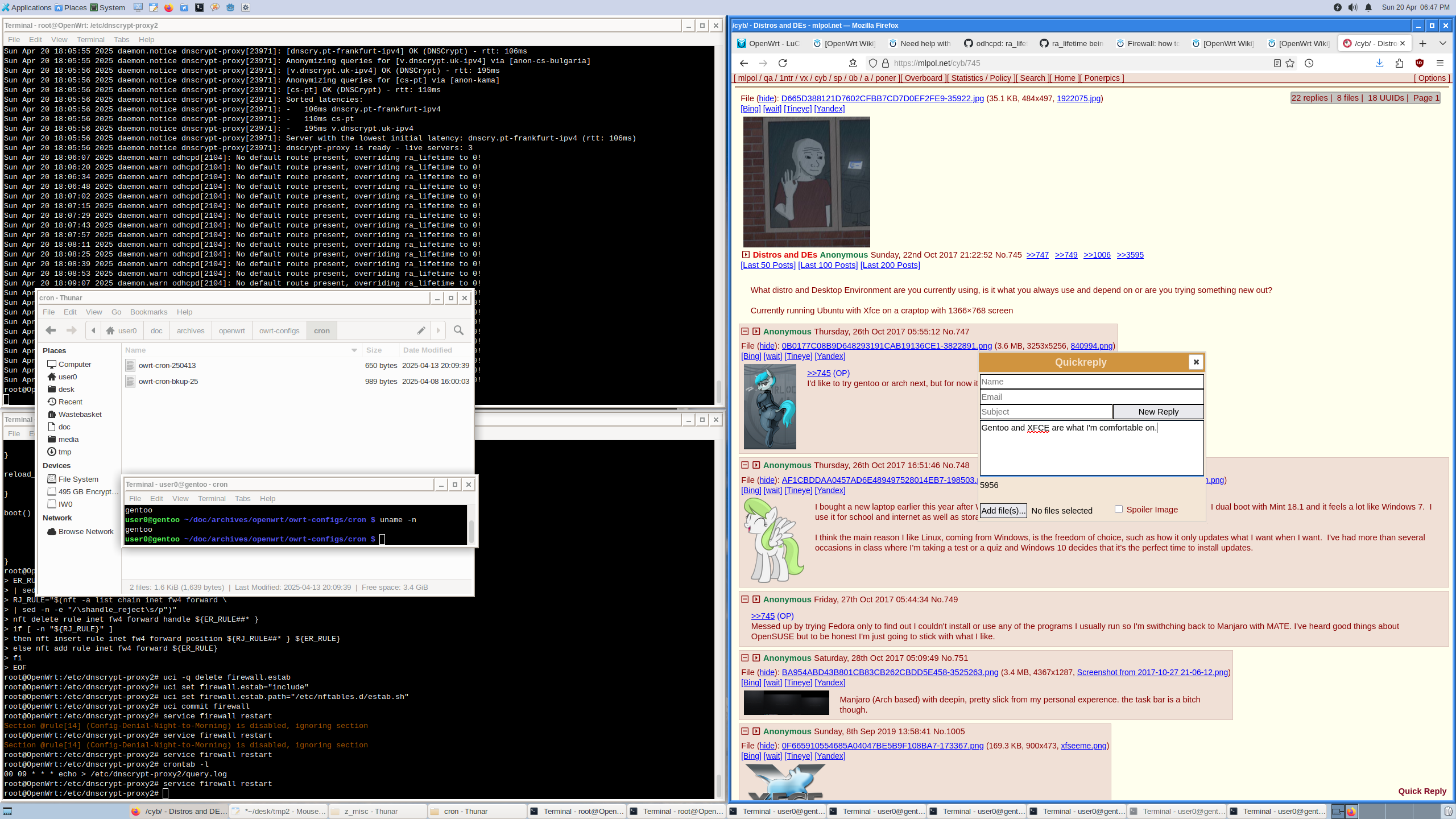Image resolution: width=1456 pixels, height=819 pixels.
Task: Launch the screenshot tool from top panel
Action: pyautogui.click(x=138, y=7)
